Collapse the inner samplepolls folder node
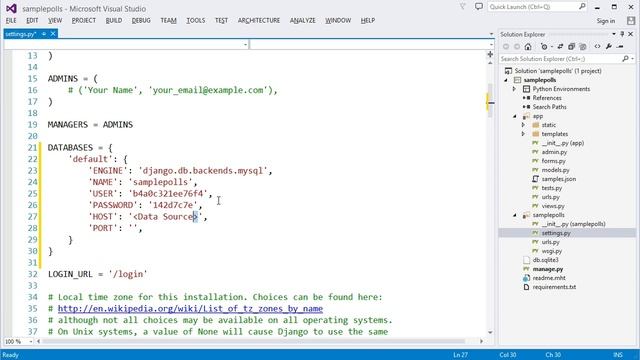Screen dimensions: 640x360 tap(515, 215)
